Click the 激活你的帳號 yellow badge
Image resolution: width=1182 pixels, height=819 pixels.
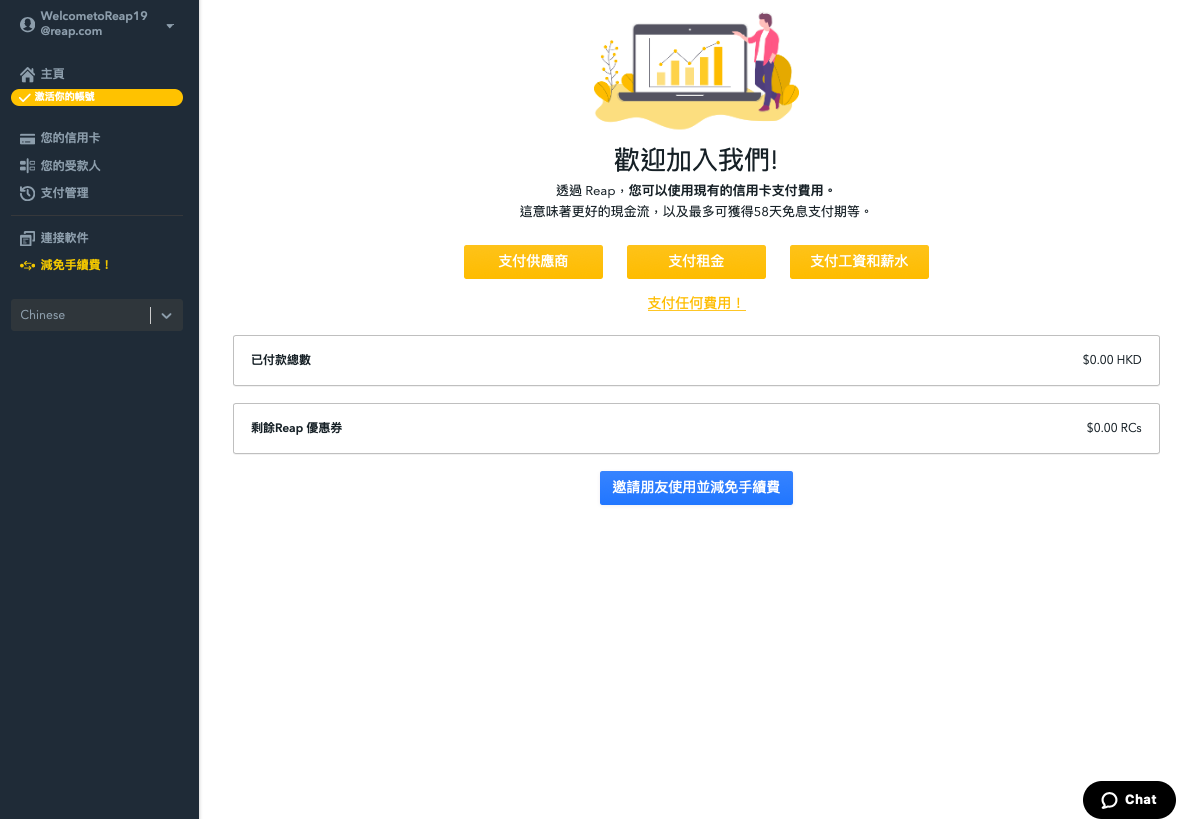pos(96,97)
